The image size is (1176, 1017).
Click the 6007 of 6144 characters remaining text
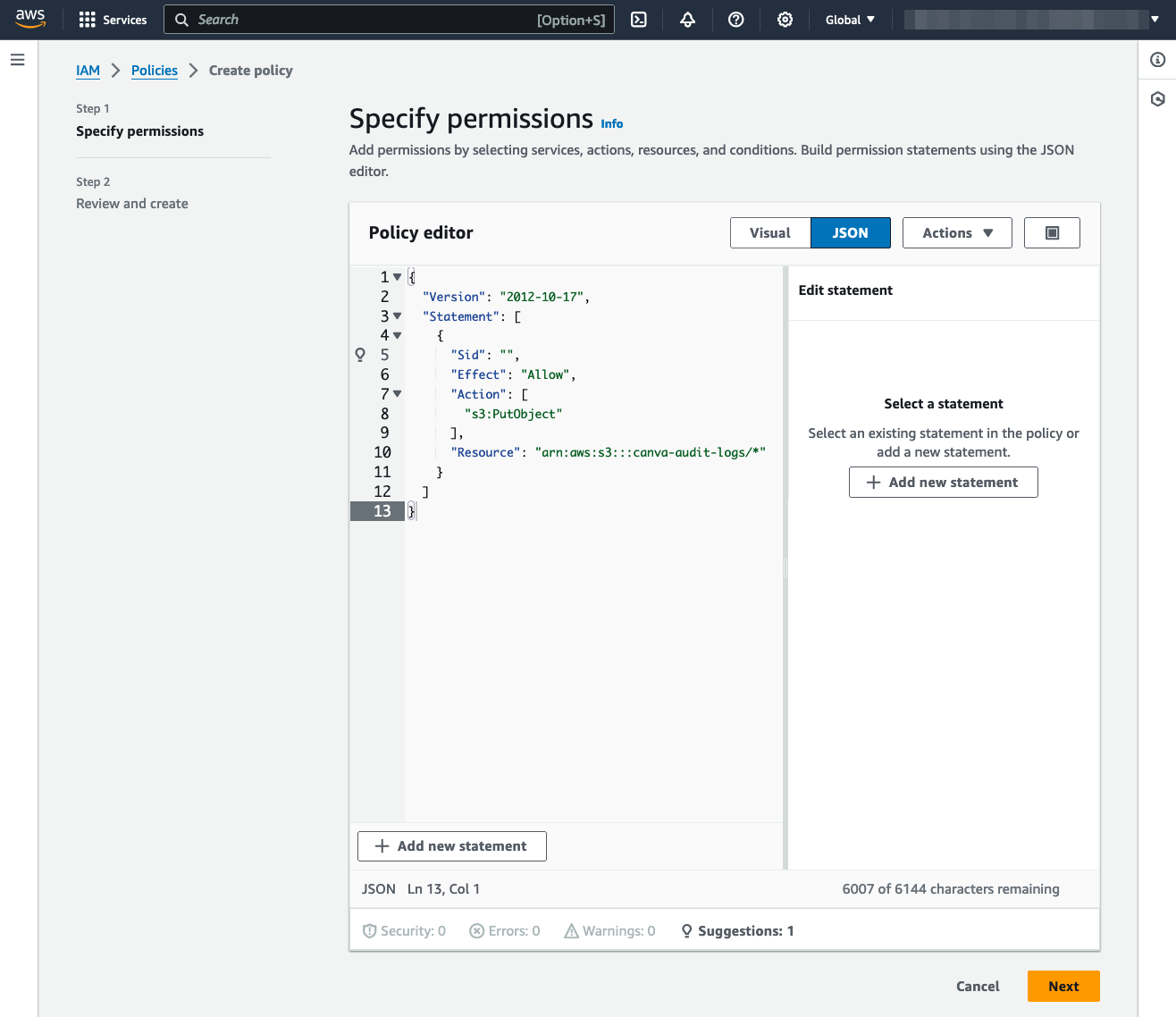951,889
